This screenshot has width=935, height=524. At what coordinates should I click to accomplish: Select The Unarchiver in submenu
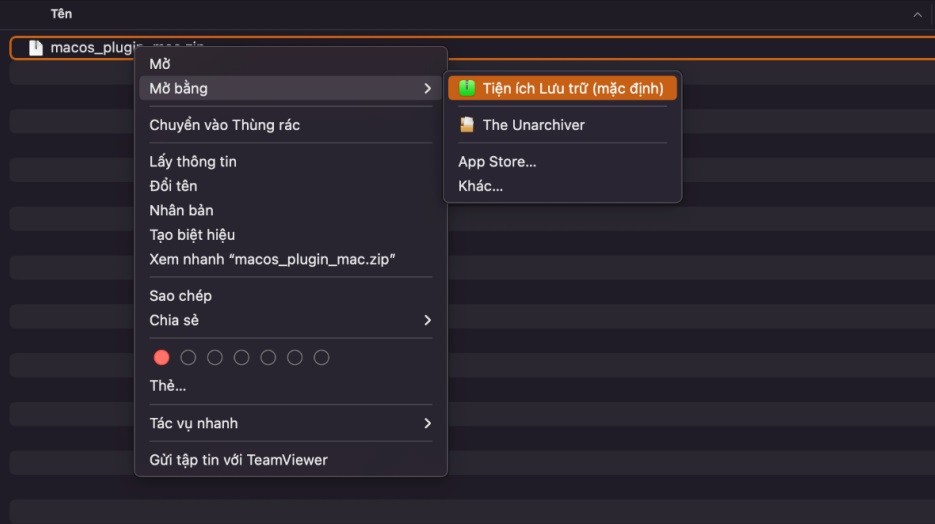[562, 125]
